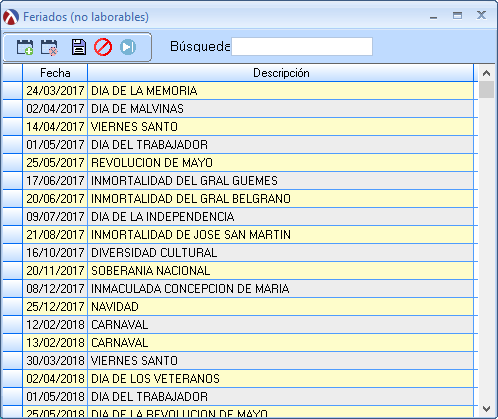Click the blue skip-to-end icon
The image size is (498, 419).
[128, 47]
